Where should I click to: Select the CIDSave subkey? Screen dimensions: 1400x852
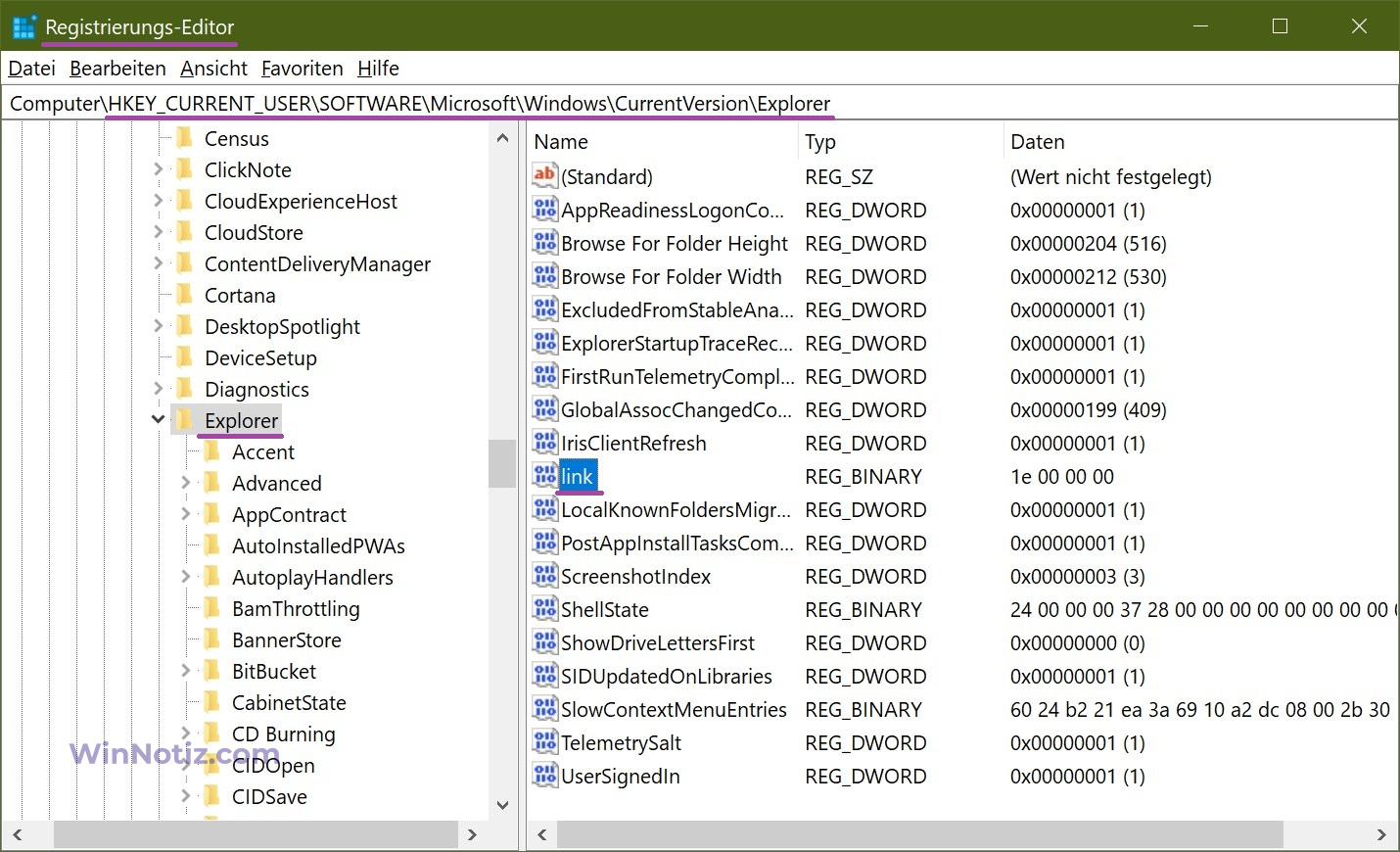(x=269, y=796)
